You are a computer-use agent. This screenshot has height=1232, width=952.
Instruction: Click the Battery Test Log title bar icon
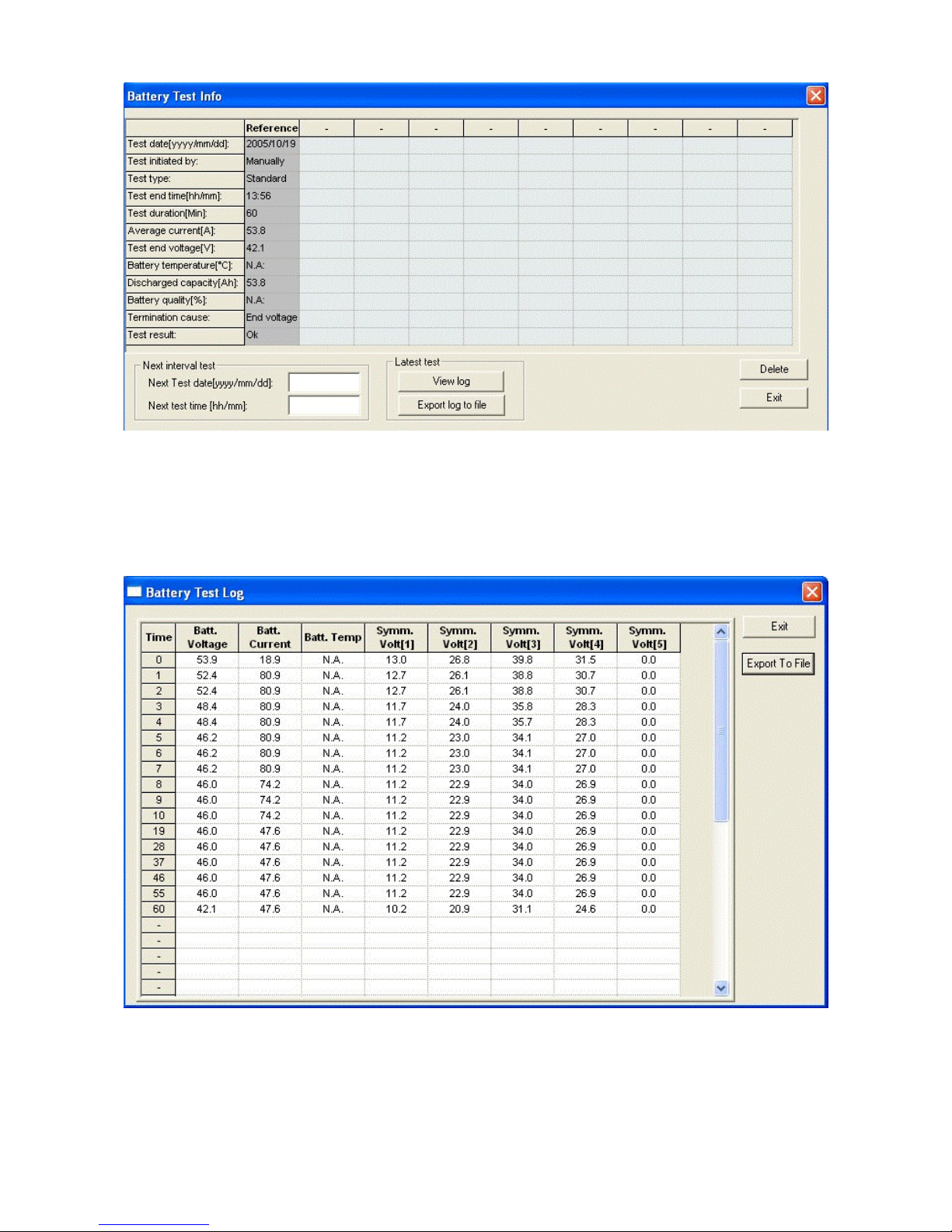[134, 592]
